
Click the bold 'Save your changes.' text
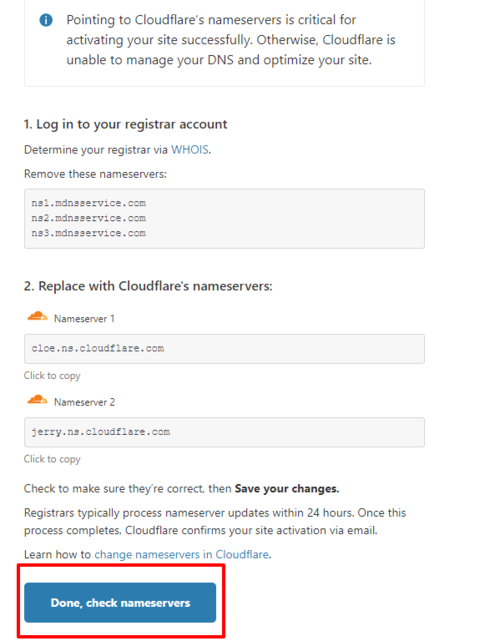click(287, 489)
